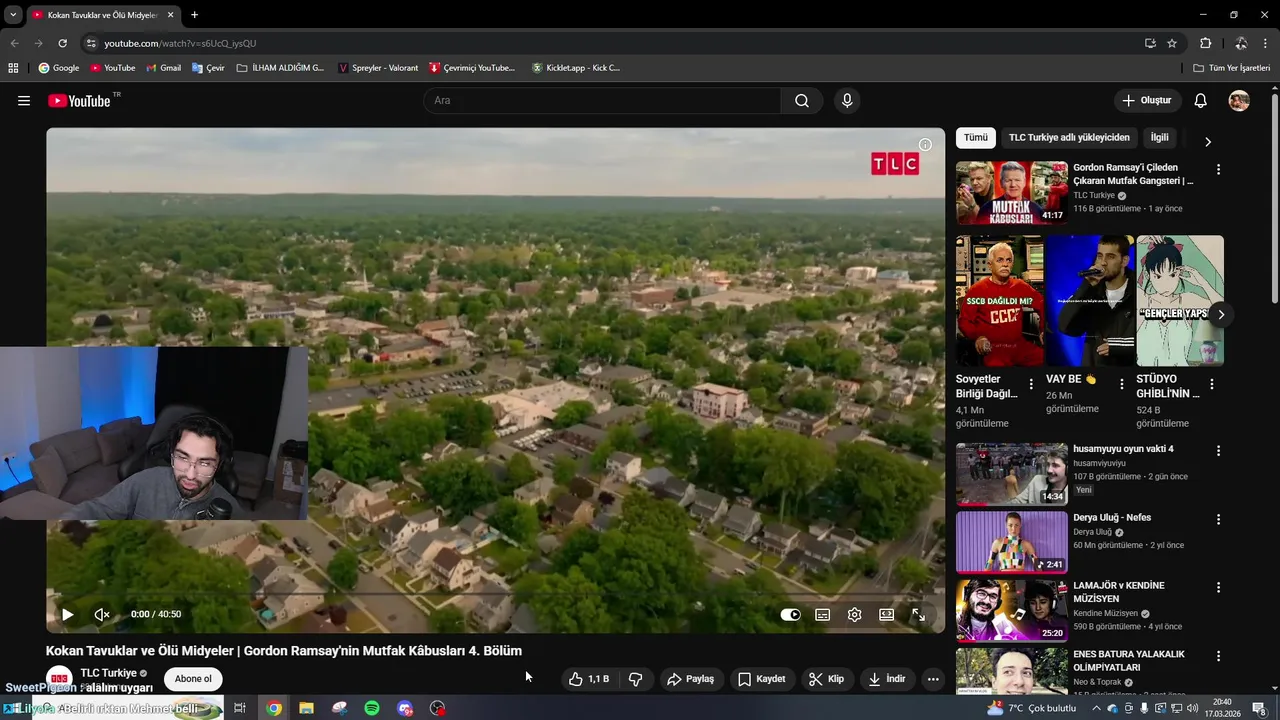Unmute the video via the speaker icon
The image size is (1280, 720).
tap(102, 615)
